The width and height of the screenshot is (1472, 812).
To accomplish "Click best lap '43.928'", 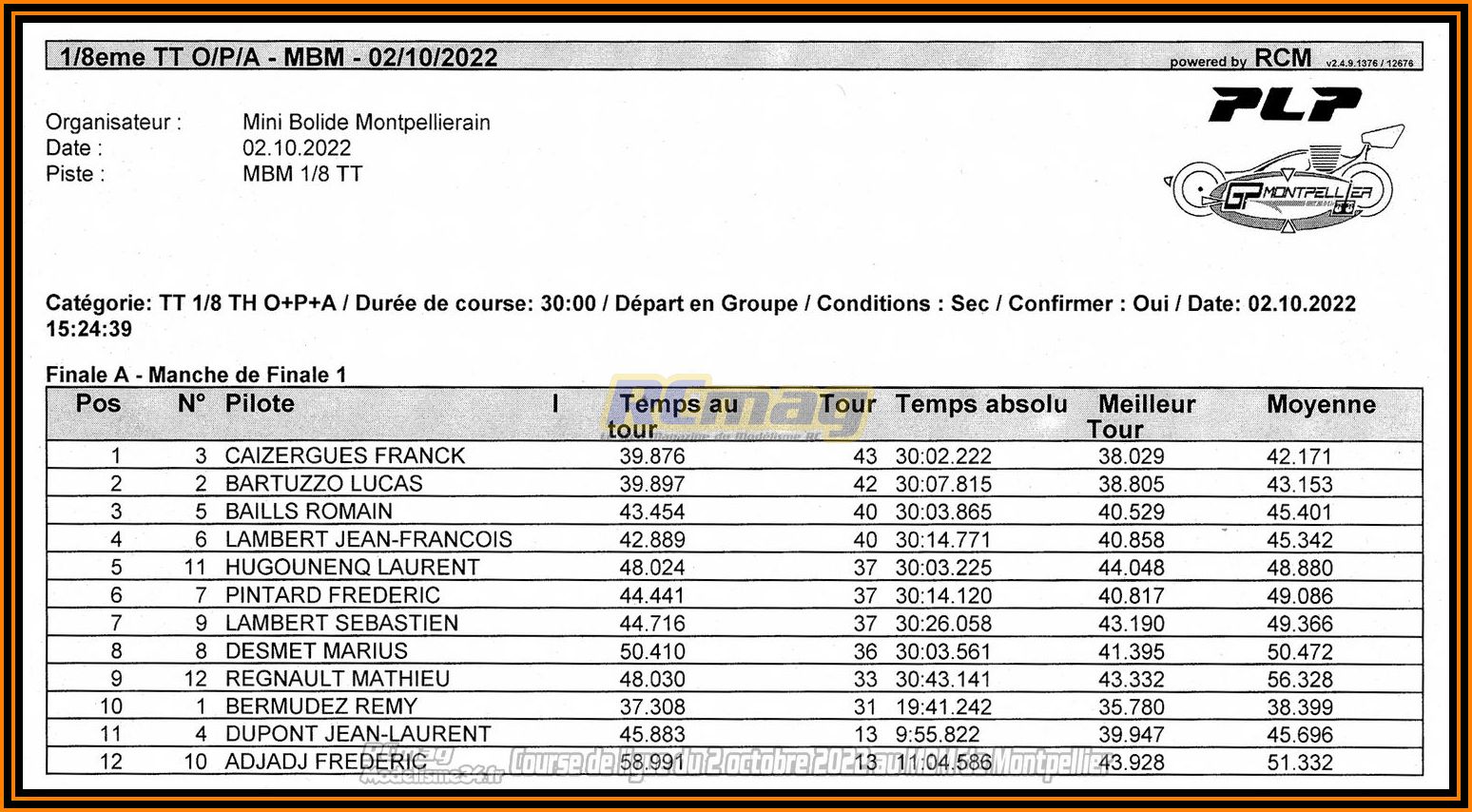I will [x=1132, y=763].
